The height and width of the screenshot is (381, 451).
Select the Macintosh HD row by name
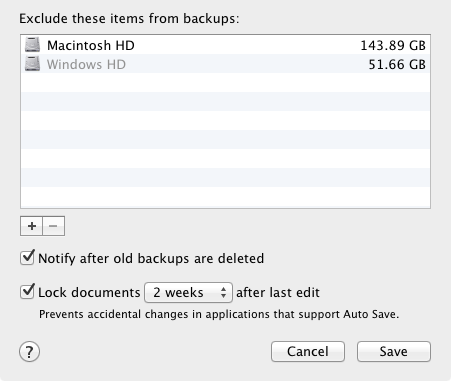tap(91, 45)
